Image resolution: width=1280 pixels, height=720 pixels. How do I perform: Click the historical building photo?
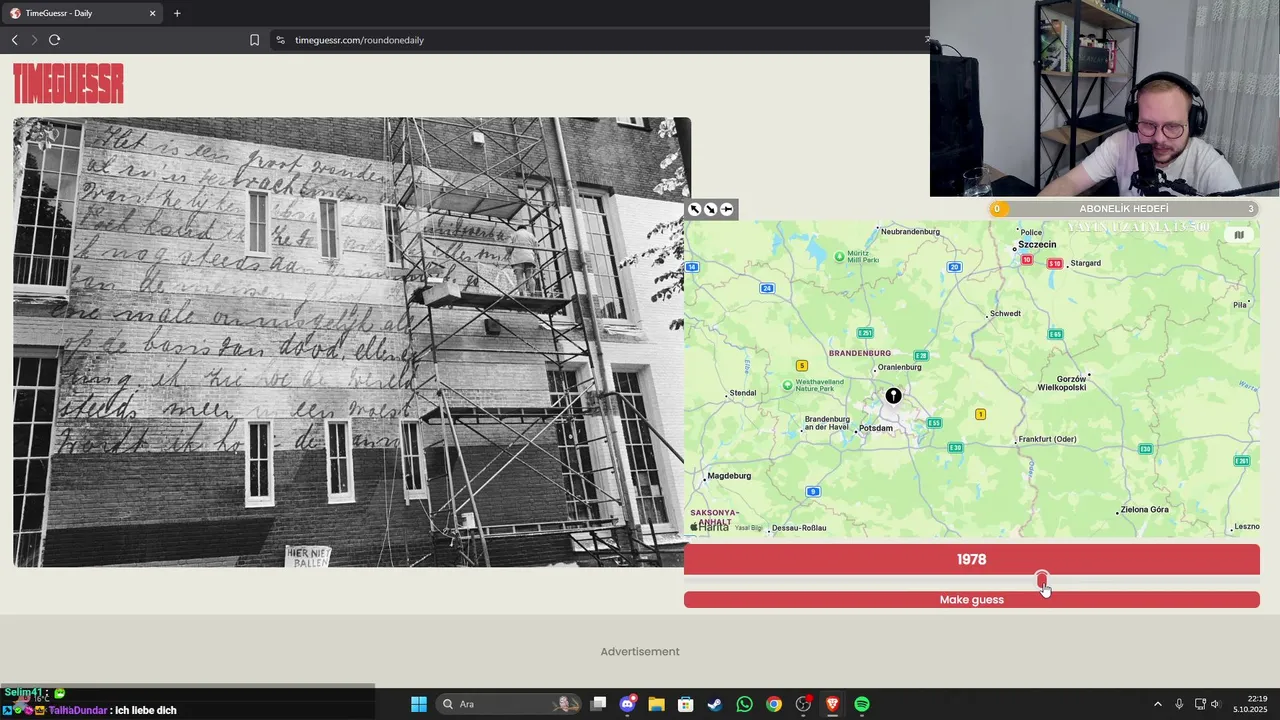click(x=352, y=342)
